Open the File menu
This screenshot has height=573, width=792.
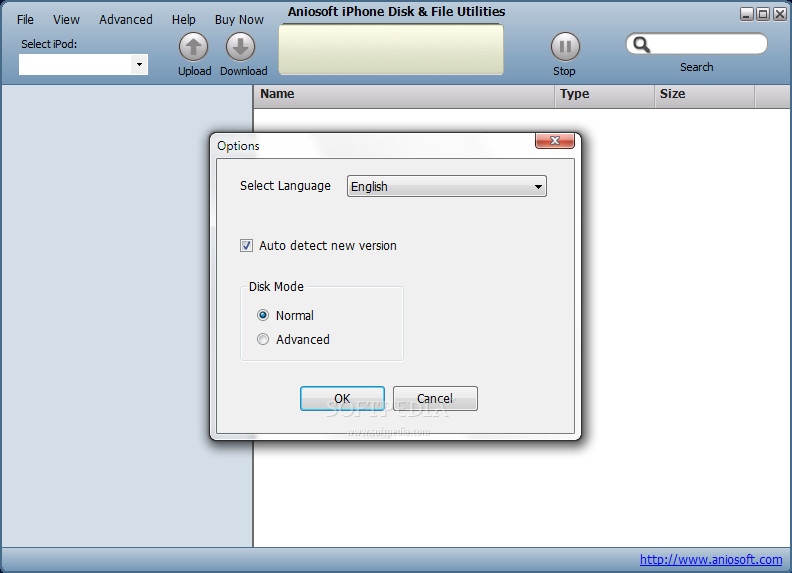(25, 20)
